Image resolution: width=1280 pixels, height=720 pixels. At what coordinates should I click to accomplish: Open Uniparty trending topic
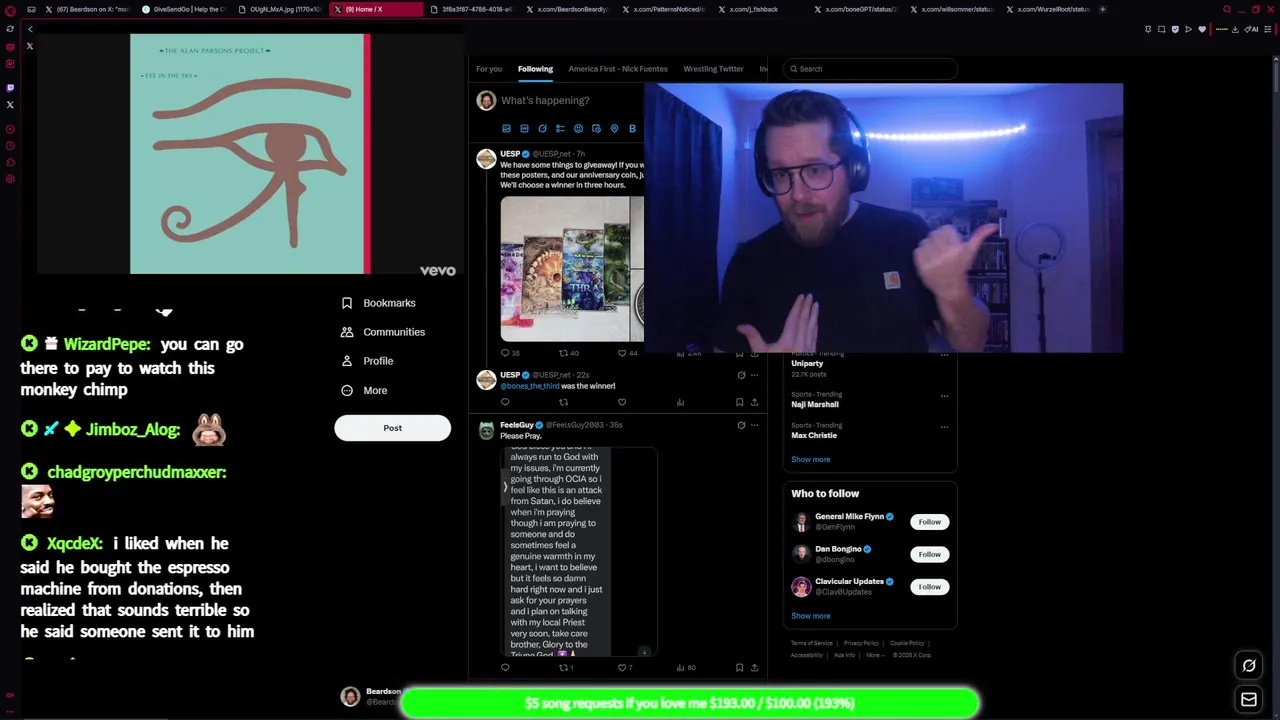(808, 364)
